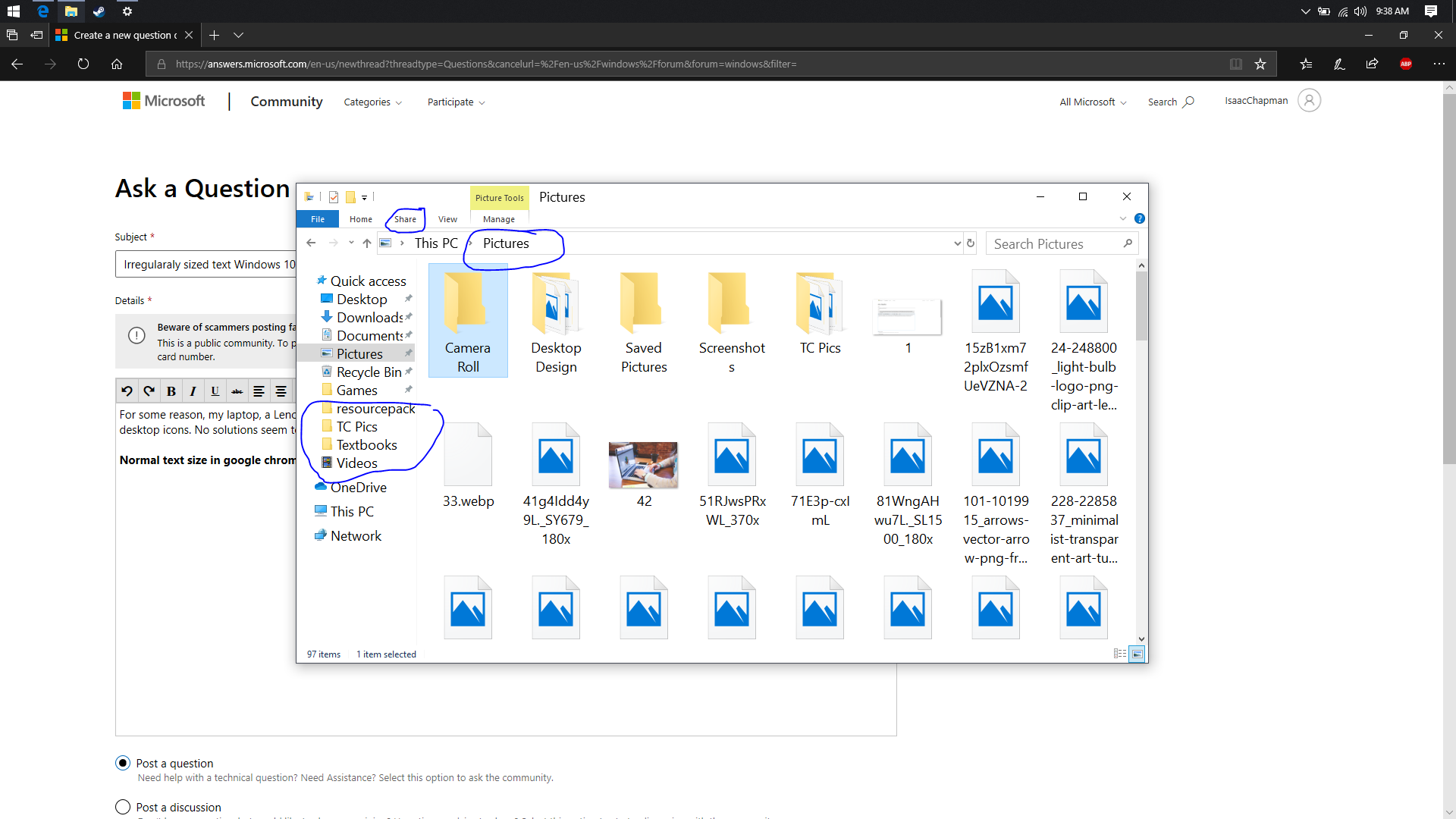The width and height of the screenshot is (1456, 819).
Task: Open Steam from the taskbar
Action: coord(99,11)
